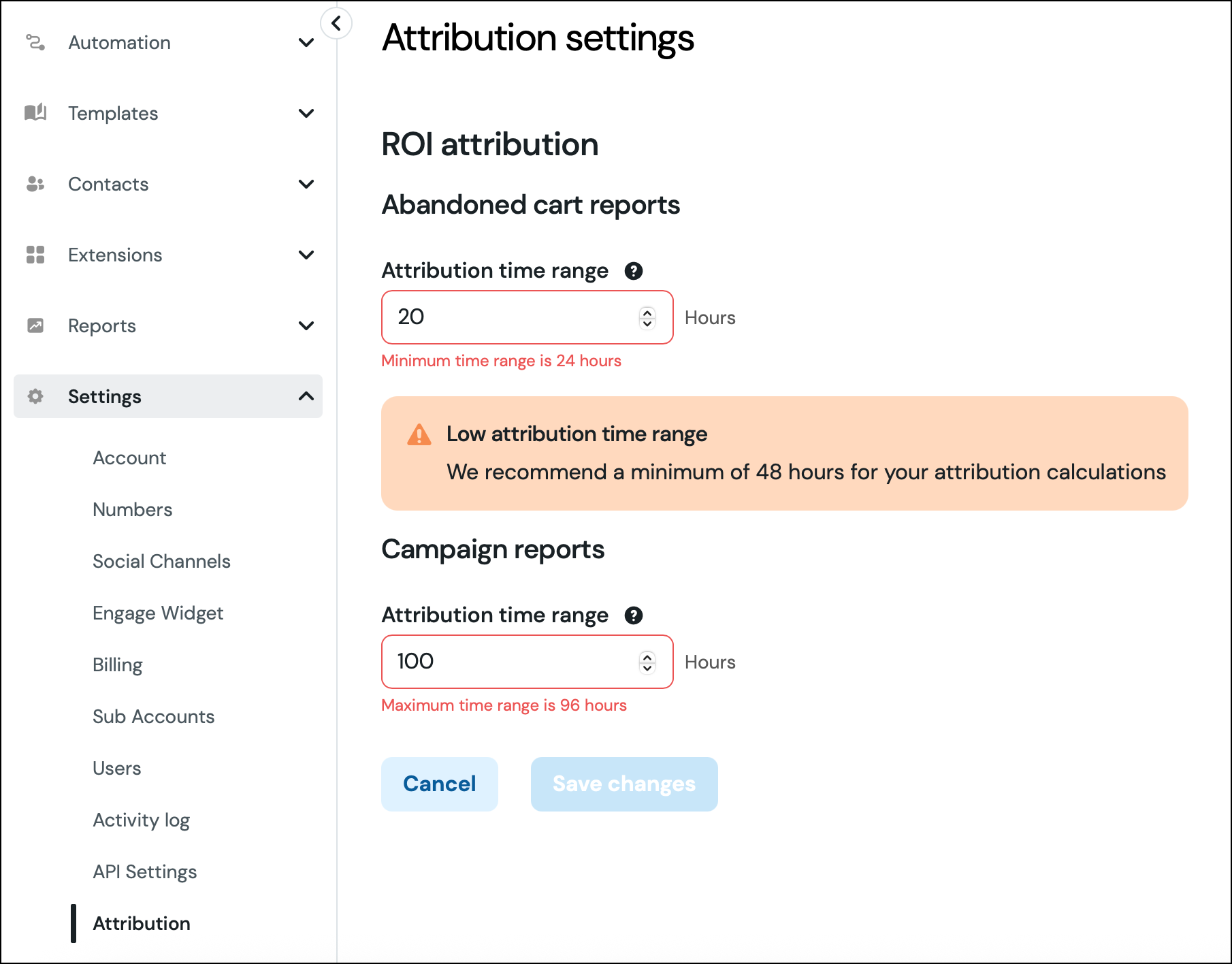Viewport: 1232px width, 964px height.
Task: Click the warning icon in the alert banner
Action: [420, 434]
